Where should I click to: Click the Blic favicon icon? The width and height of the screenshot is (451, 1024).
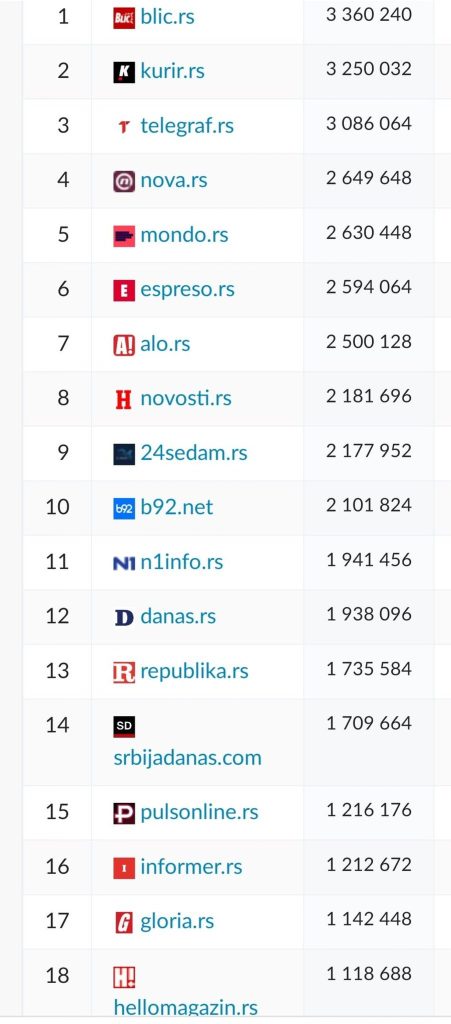coord(124,18)
